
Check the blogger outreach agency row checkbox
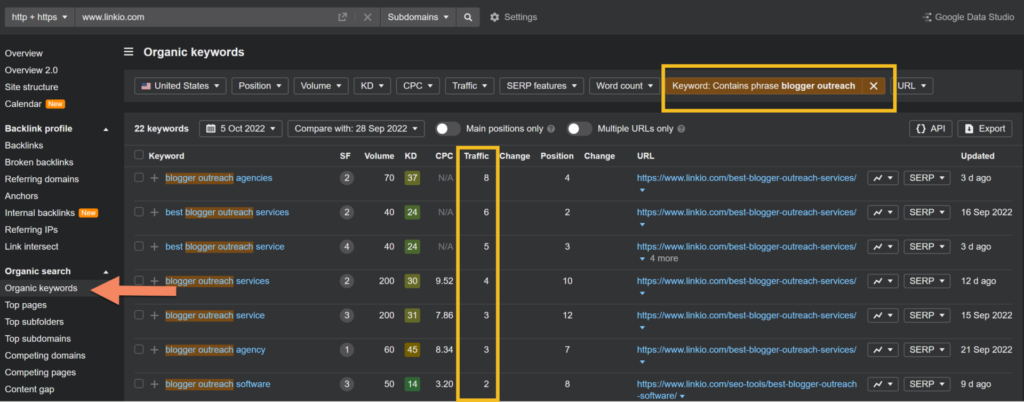point(138,350)
